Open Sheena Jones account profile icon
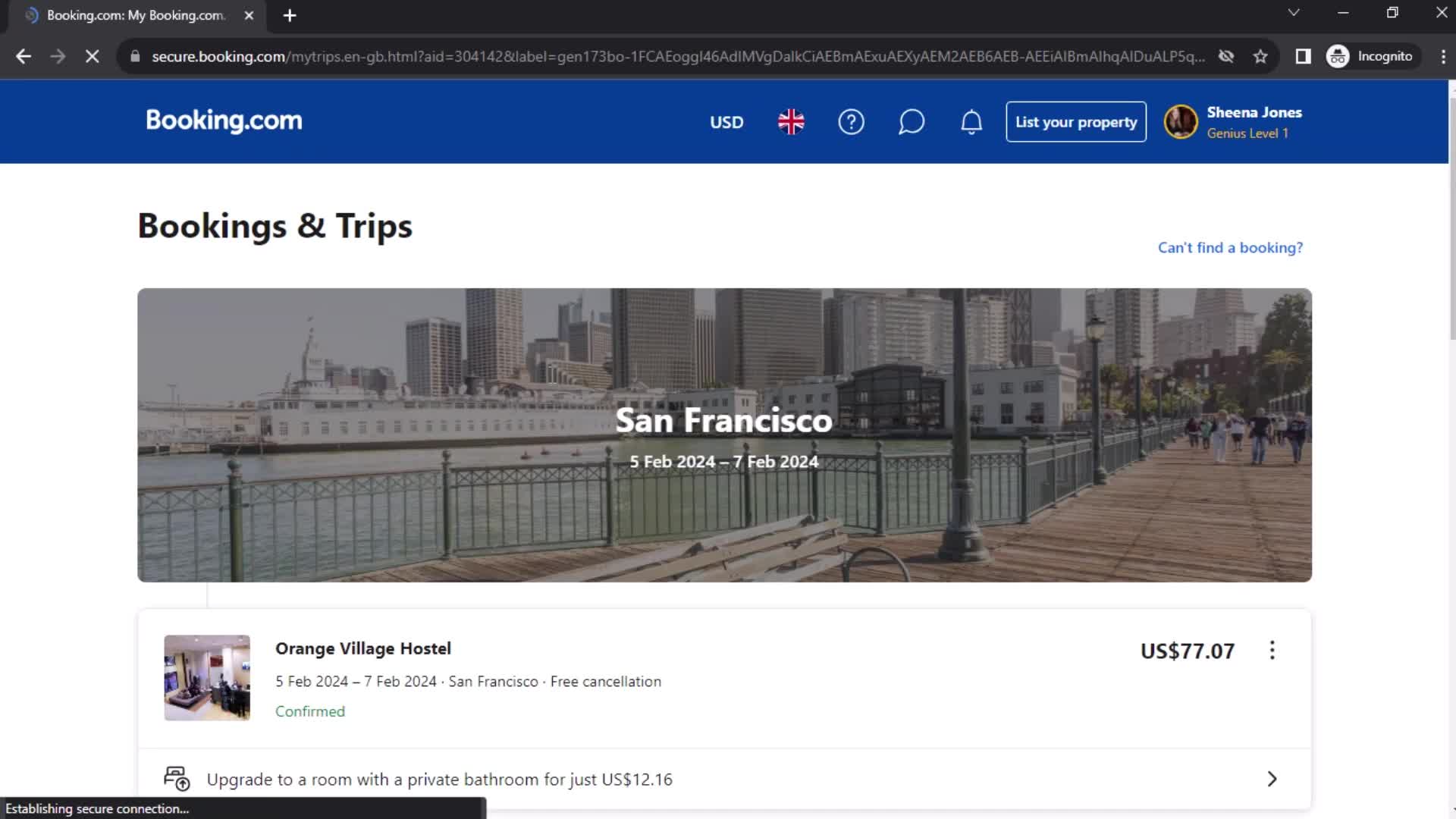This screenshot has height=819, width=1456. pos(1180,121)
